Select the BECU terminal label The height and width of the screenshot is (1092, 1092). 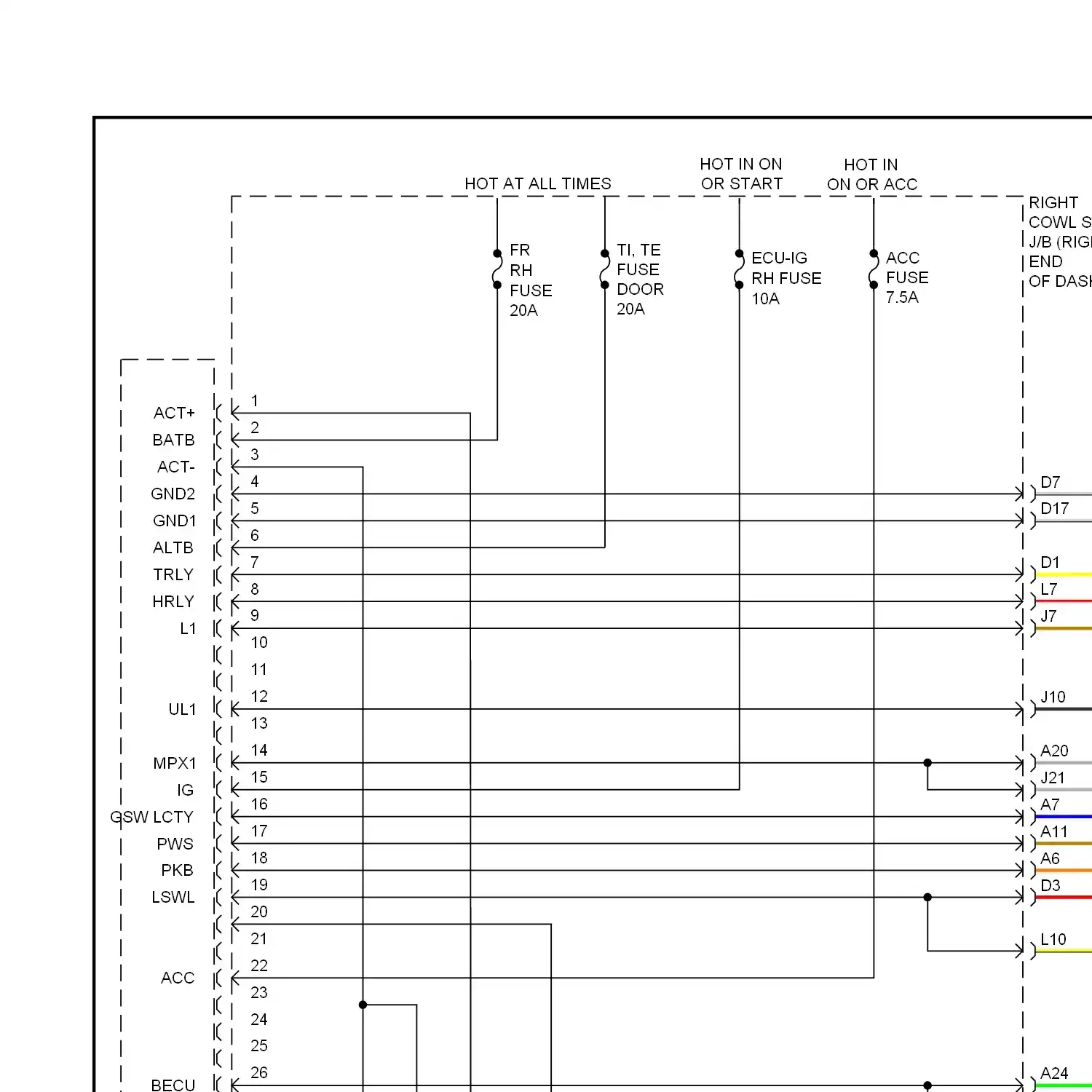(x=173, y=1085)
